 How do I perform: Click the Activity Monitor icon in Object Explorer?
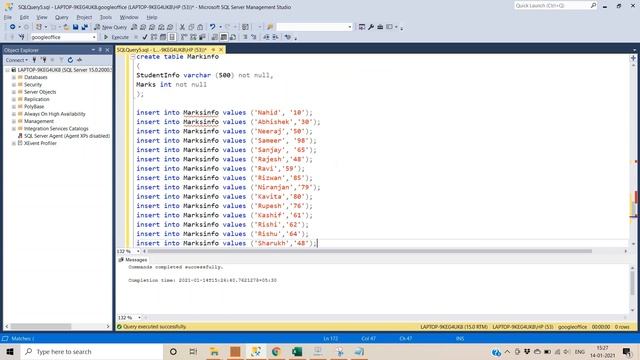80,60
